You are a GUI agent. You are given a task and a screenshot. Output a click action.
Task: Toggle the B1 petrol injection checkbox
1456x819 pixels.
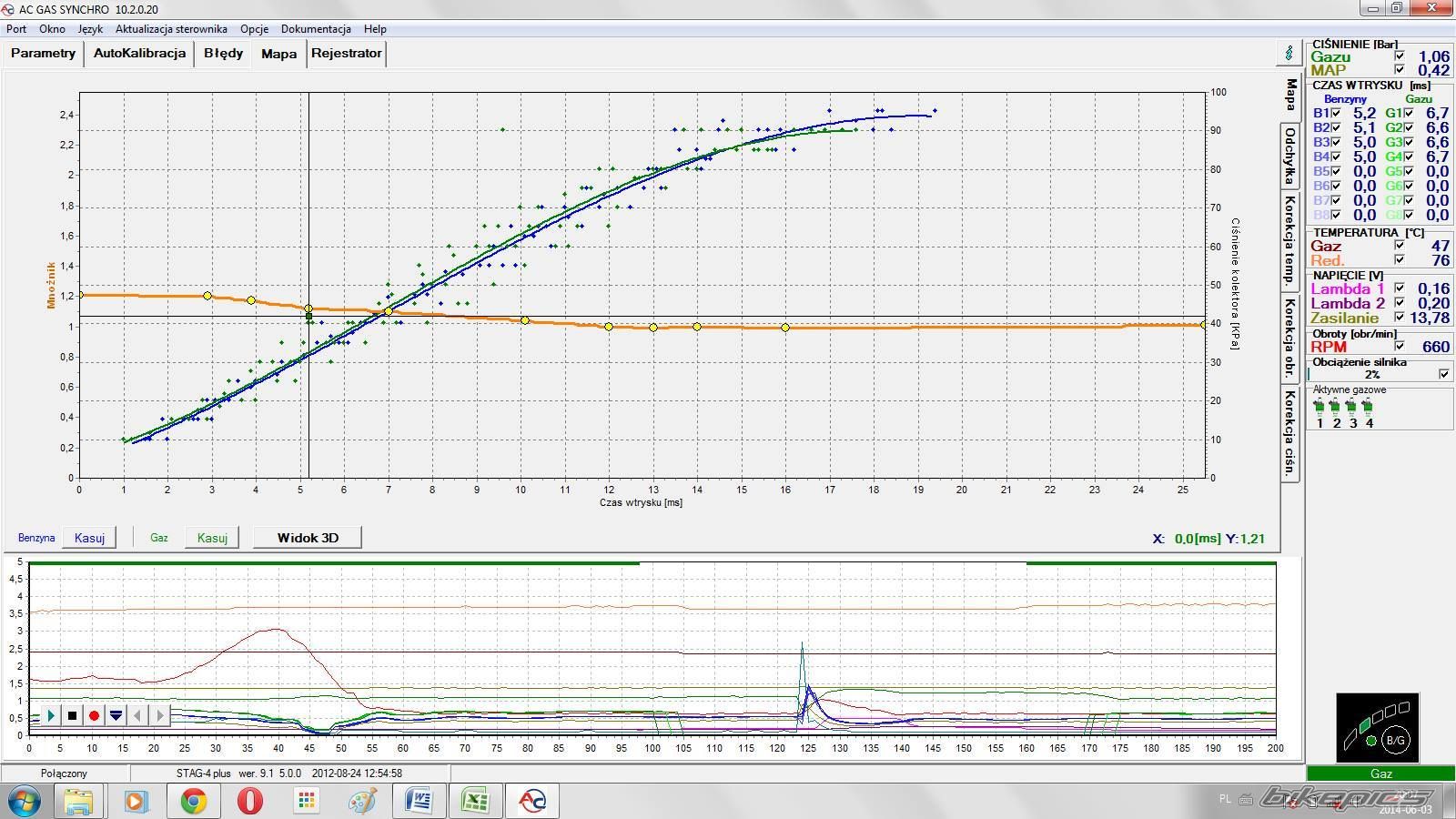click(1336, 113)
